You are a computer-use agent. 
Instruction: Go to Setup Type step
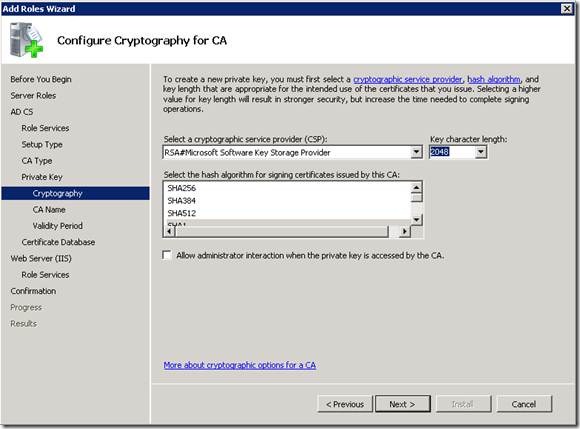point(42,144)
